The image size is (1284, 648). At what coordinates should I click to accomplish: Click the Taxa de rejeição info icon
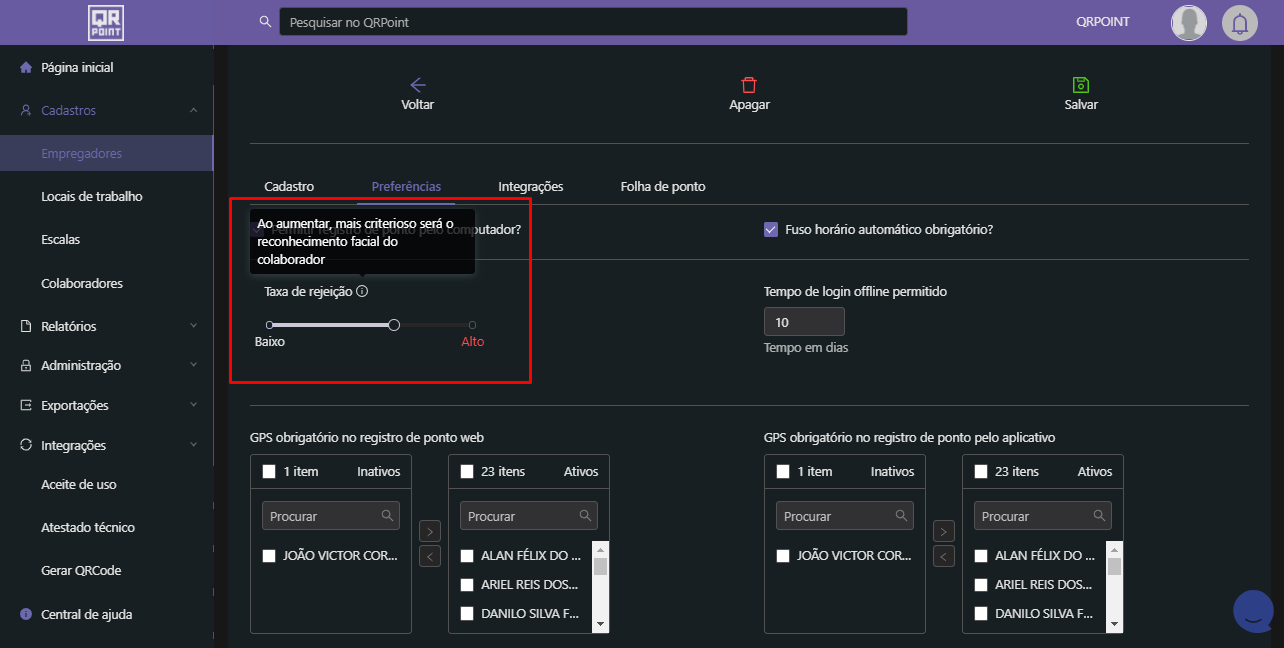click(x=362, y=292)
